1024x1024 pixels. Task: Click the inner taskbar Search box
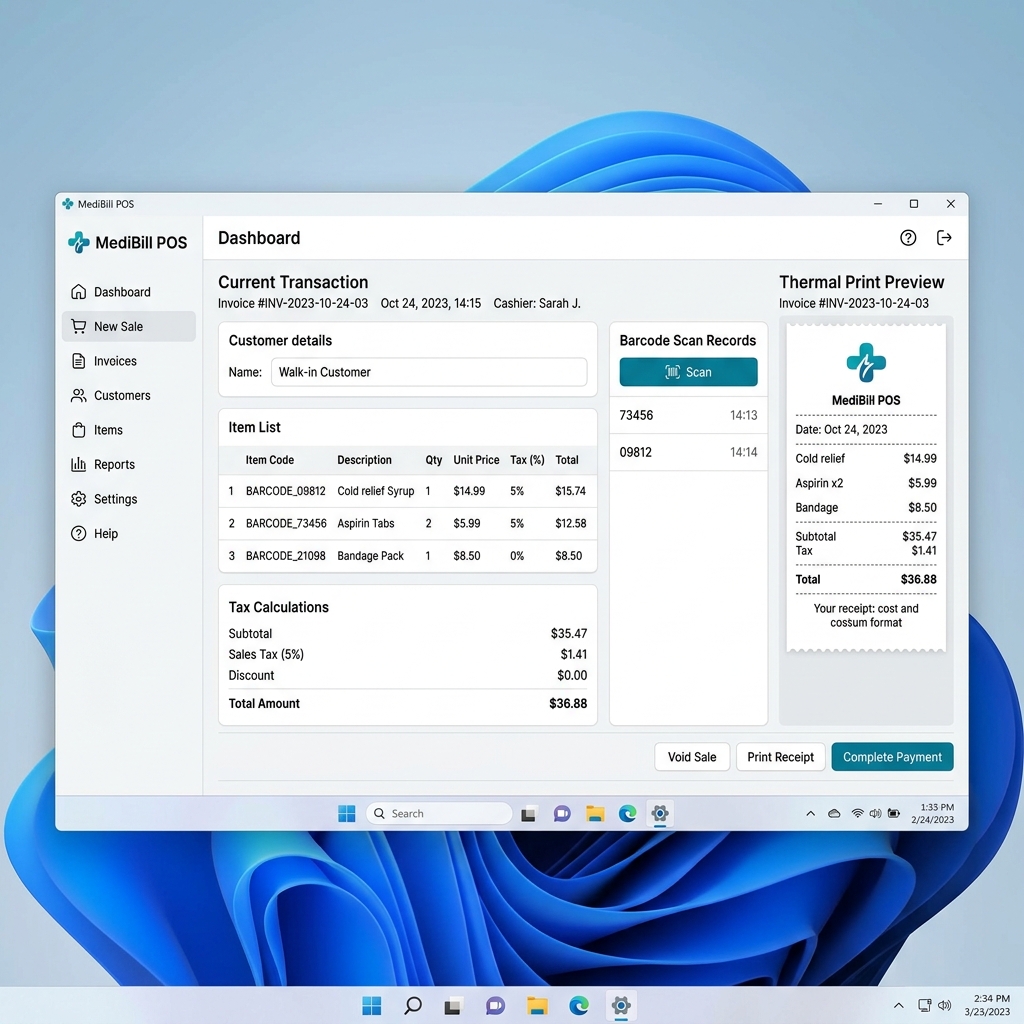coord(439,814)
